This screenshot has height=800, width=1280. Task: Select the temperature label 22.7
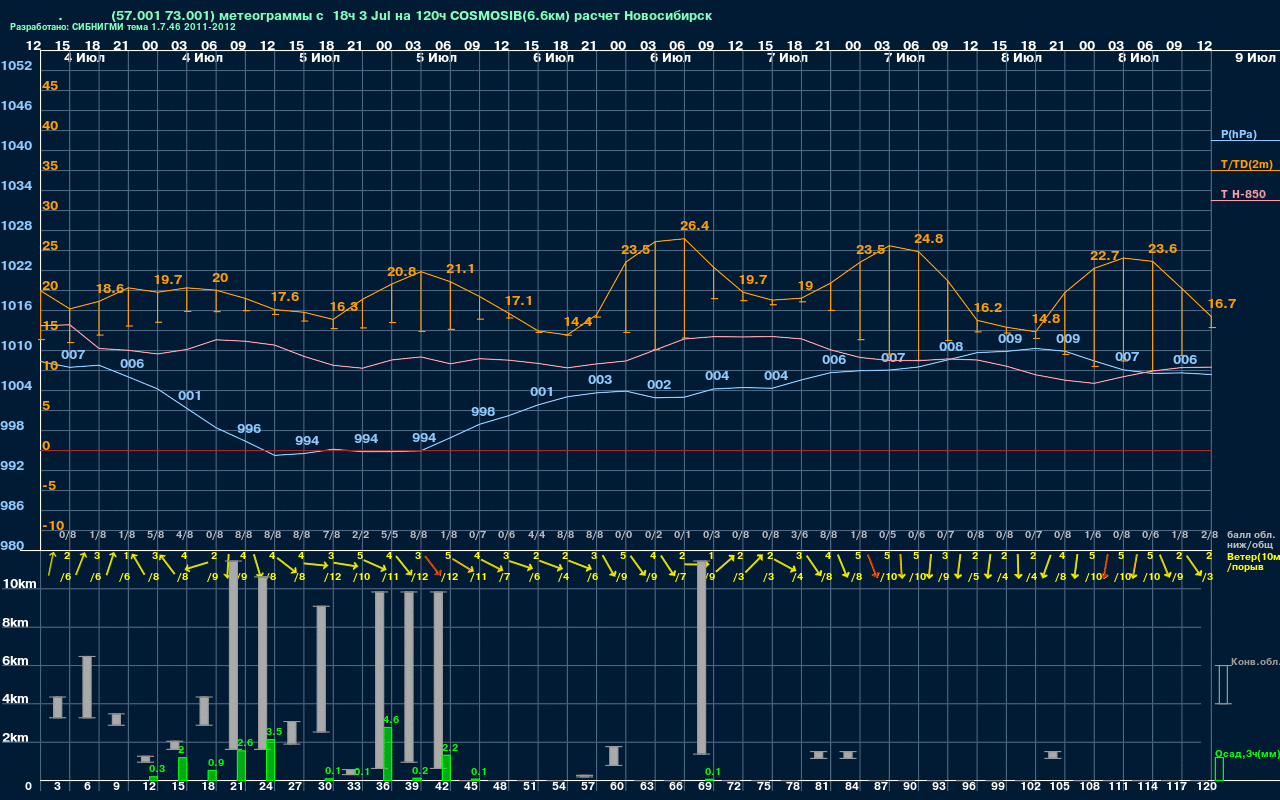click(x=1104, y=256)
